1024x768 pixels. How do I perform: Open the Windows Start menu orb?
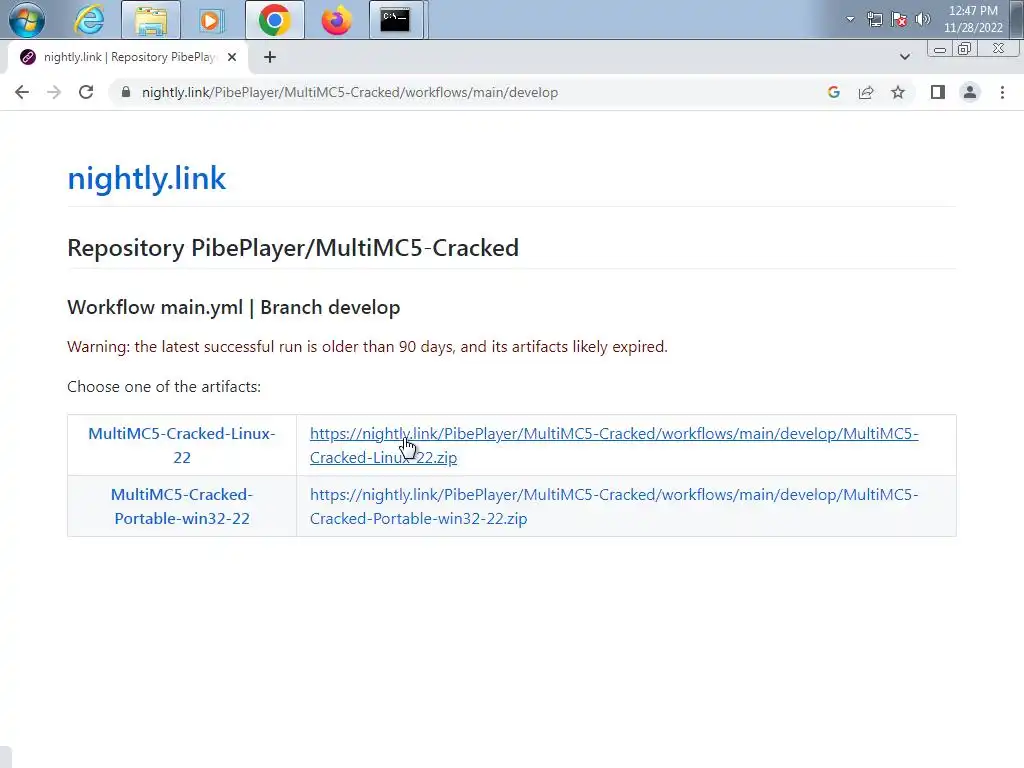tap(27, 20)
